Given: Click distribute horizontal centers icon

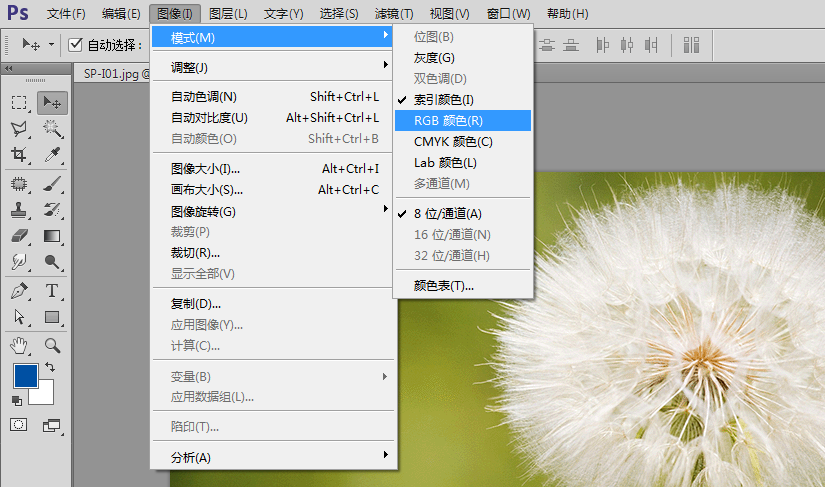Looking at the screenshot, I should tap(627, 45).
